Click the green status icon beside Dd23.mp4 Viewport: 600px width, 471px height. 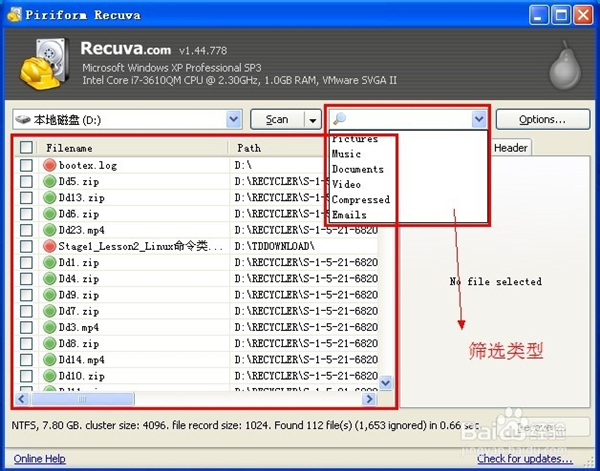coord(49,230)
